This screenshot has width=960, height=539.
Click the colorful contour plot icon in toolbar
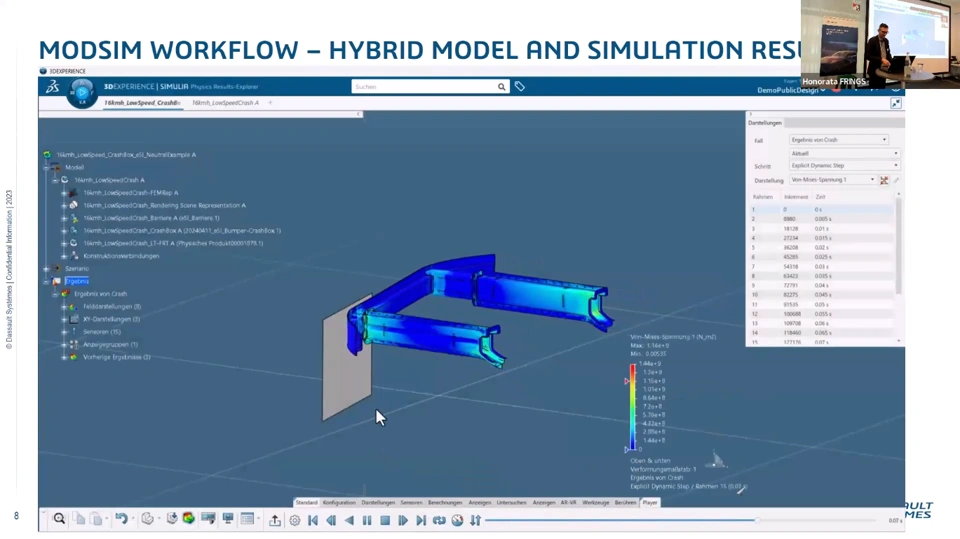(189, 519)
